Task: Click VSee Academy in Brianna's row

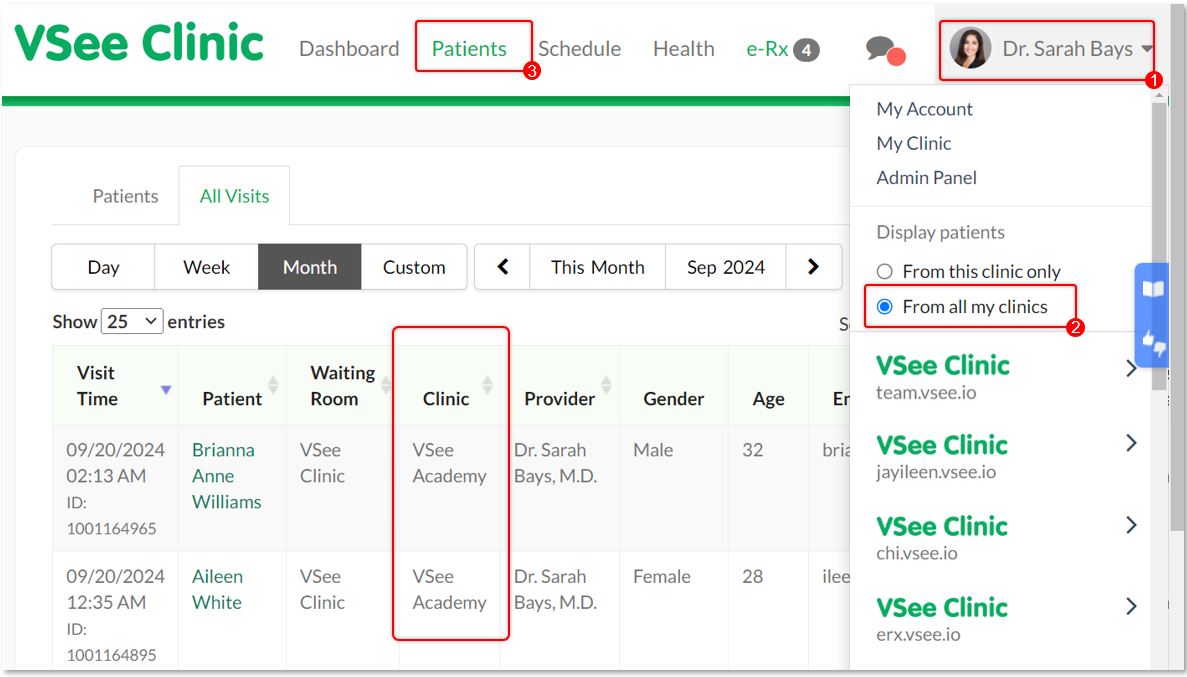Action: (x=450, y=463)
